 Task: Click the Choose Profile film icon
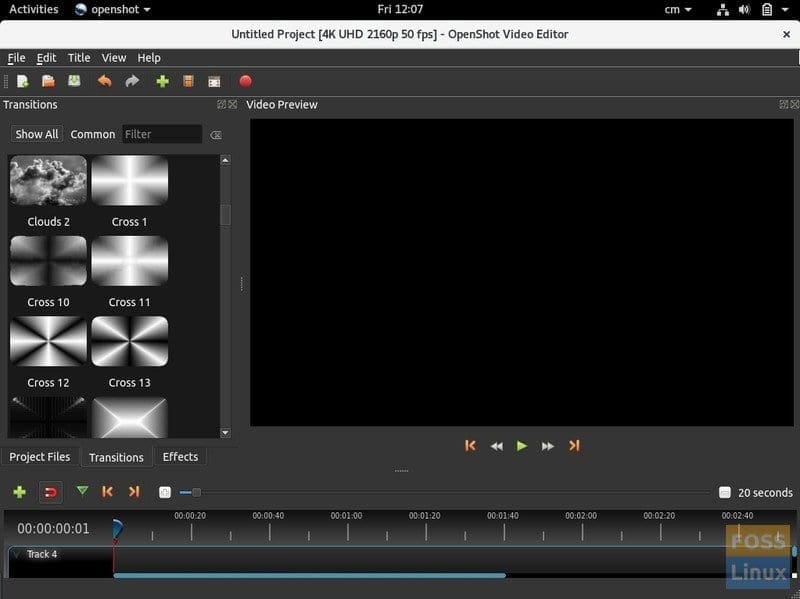click(x=188, y=81)
